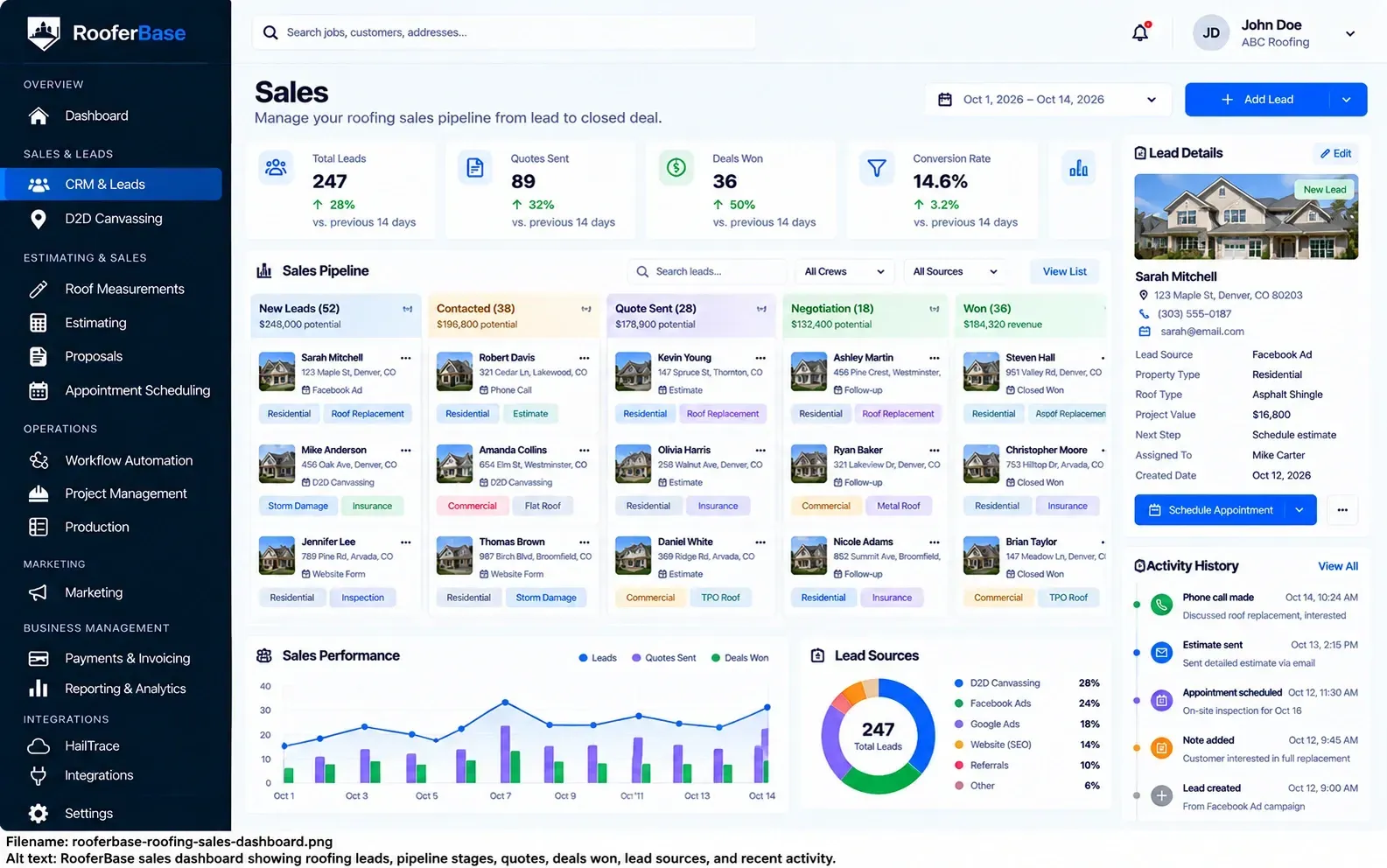Open the All Crews filter
1387x868 pixels.
pos(844,271)
